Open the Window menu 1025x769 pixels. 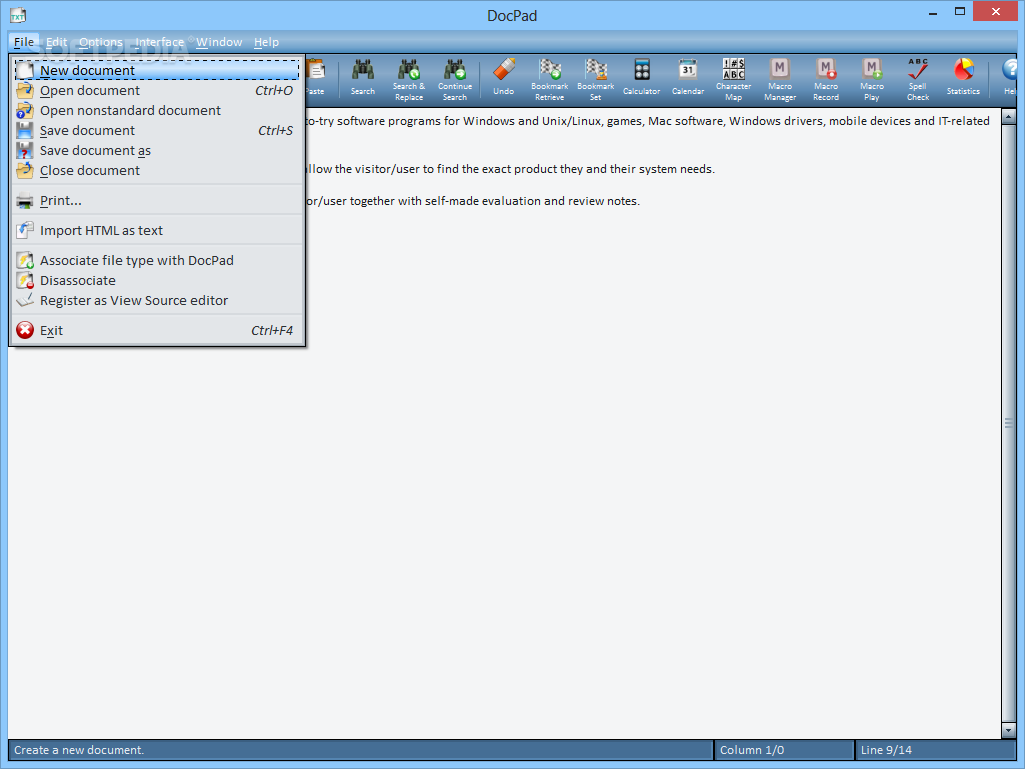(219, 42)
